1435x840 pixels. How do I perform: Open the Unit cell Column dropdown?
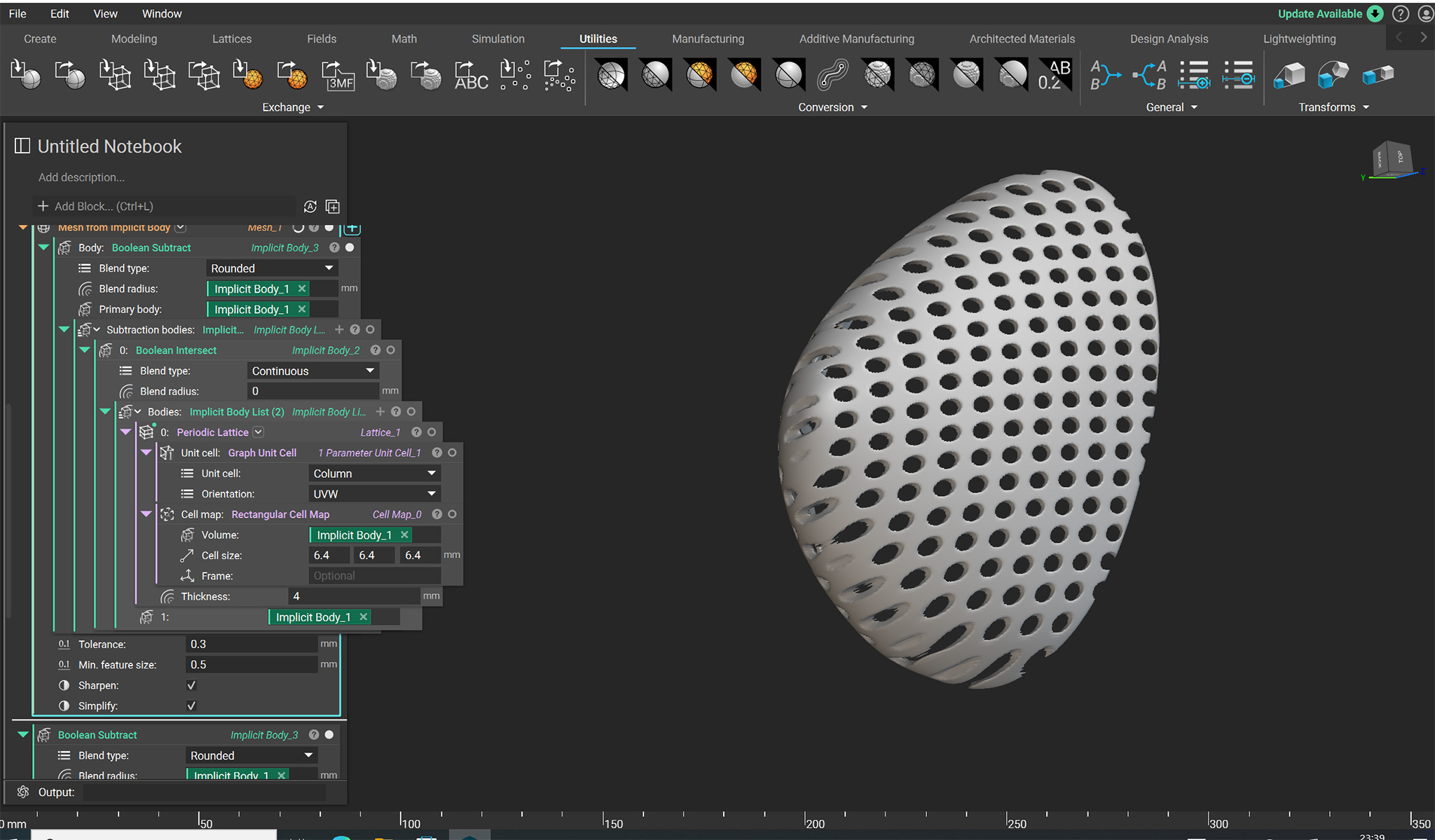pyautogui.click(x=374, y=474)
